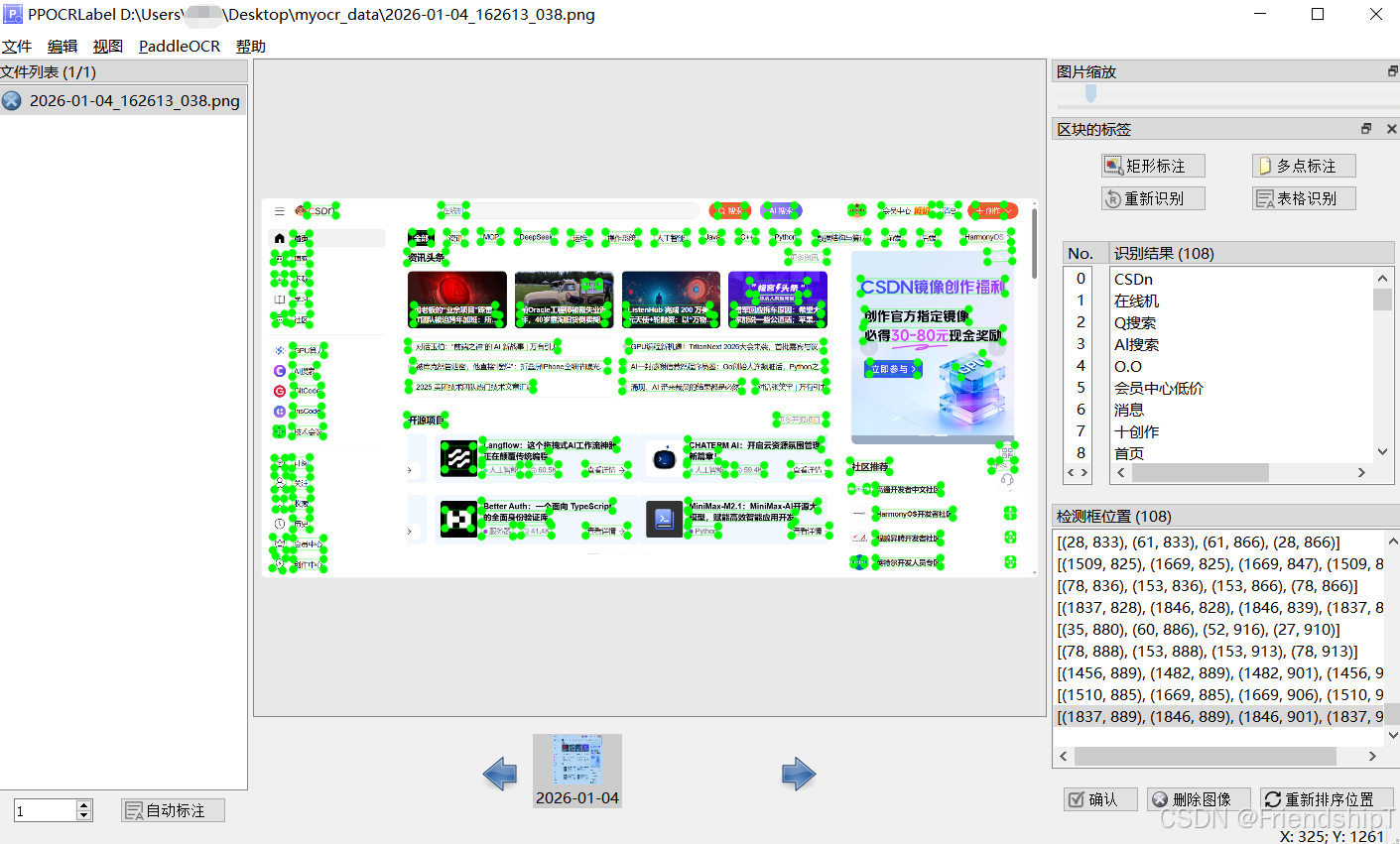This screenshot has height=844, width=1400.
Task: Click the 确认 confirm button
Action: (1101, 799)
